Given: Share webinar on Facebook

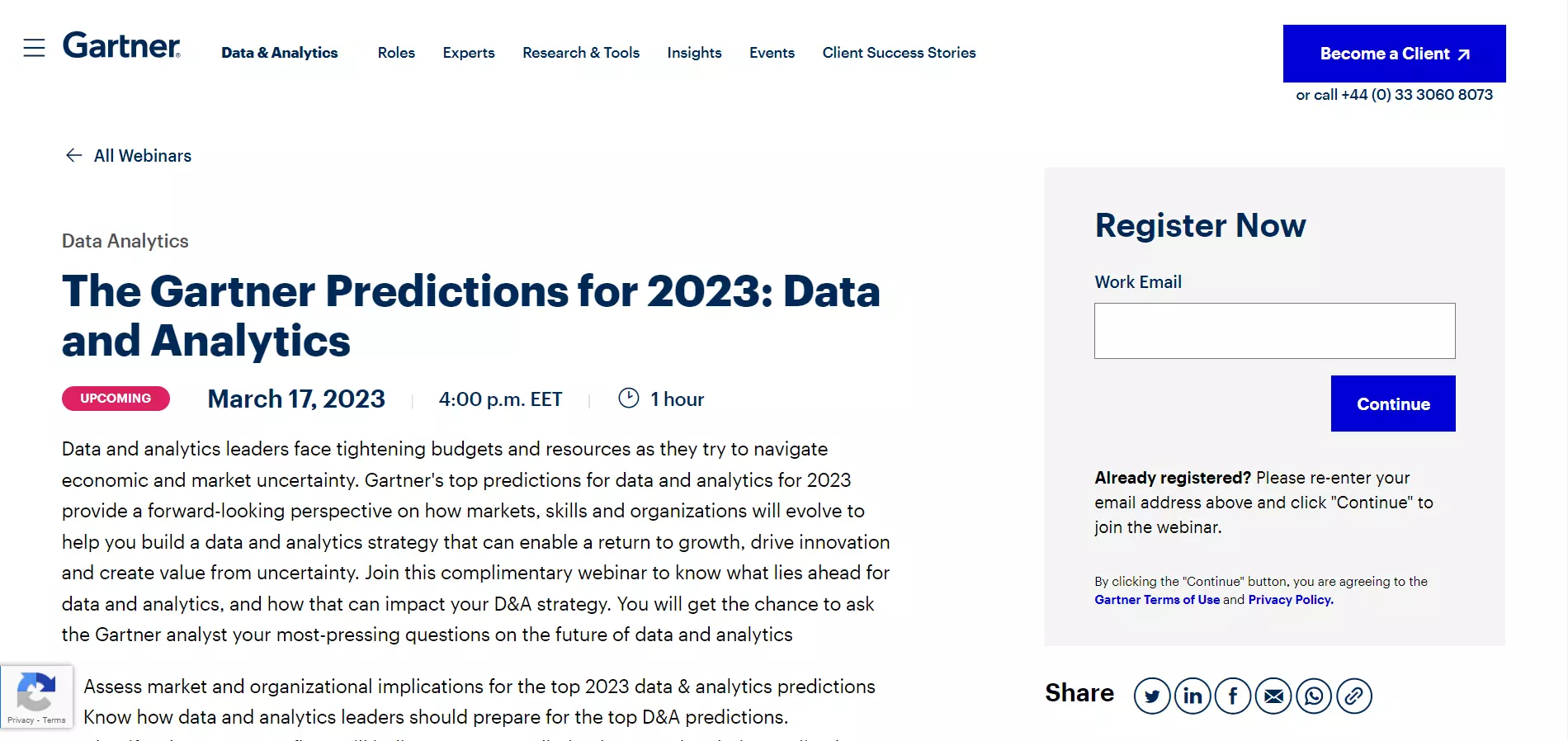Looking at the screenshot, I should 1233,696.
